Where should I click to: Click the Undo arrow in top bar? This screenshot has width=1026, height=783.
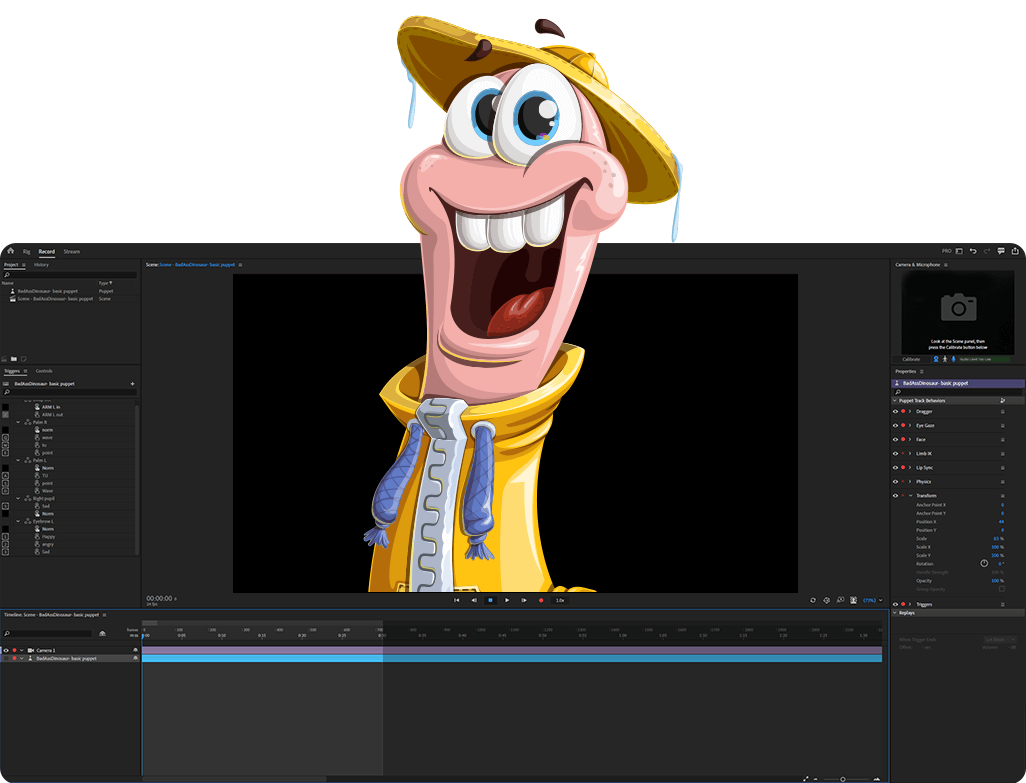pyautogui.click(x=973, y=251)
